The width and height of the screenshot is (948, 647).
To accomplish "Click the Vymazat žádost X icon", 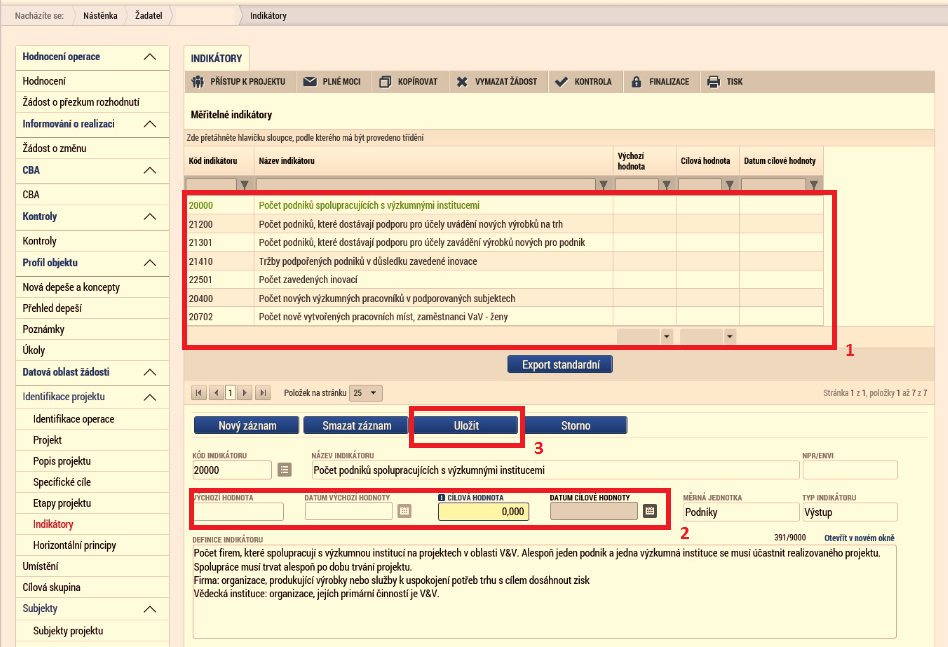I will [x=462, y=82].
